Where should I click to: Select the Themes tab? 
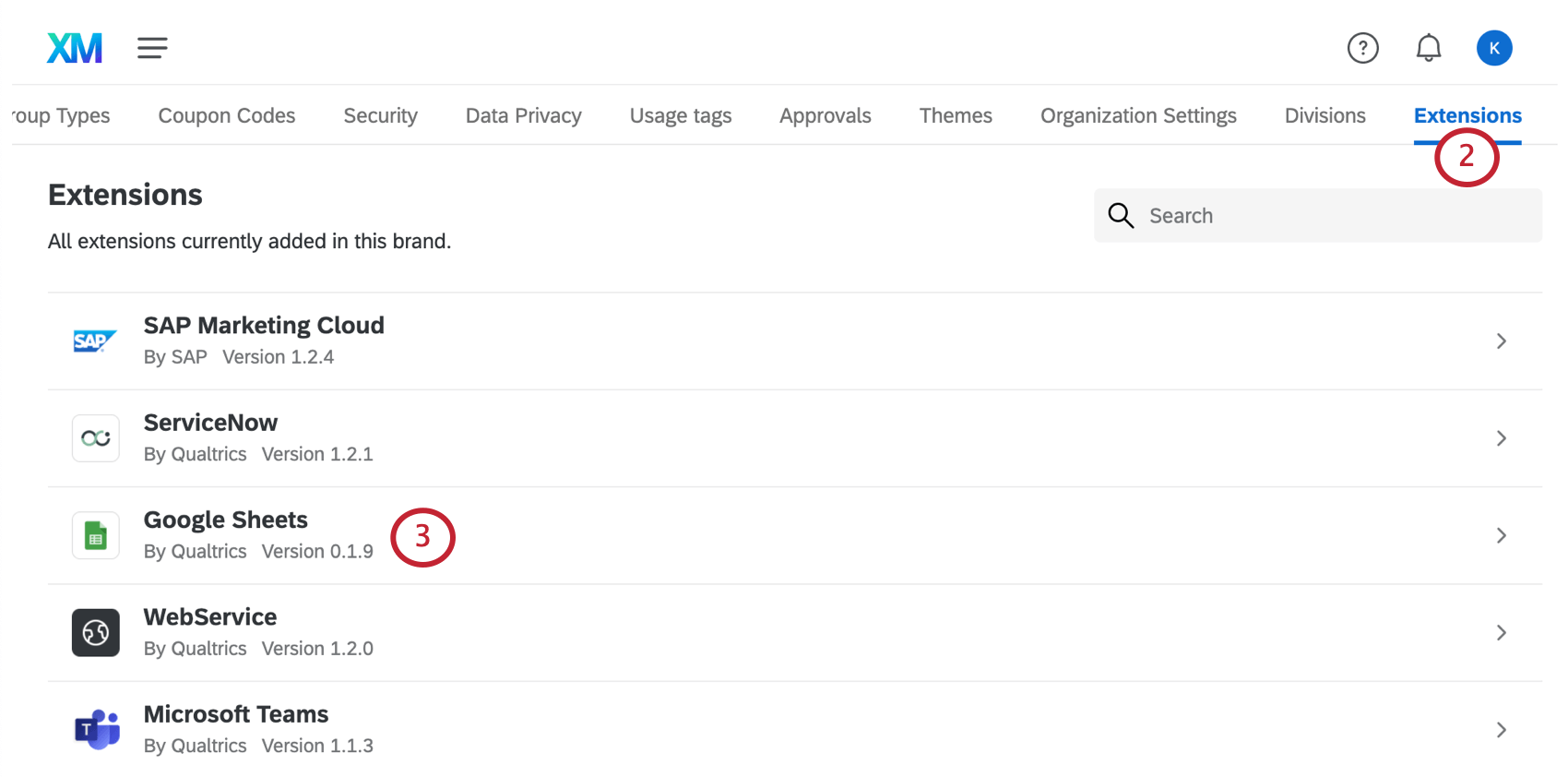[x=956, y=115]
